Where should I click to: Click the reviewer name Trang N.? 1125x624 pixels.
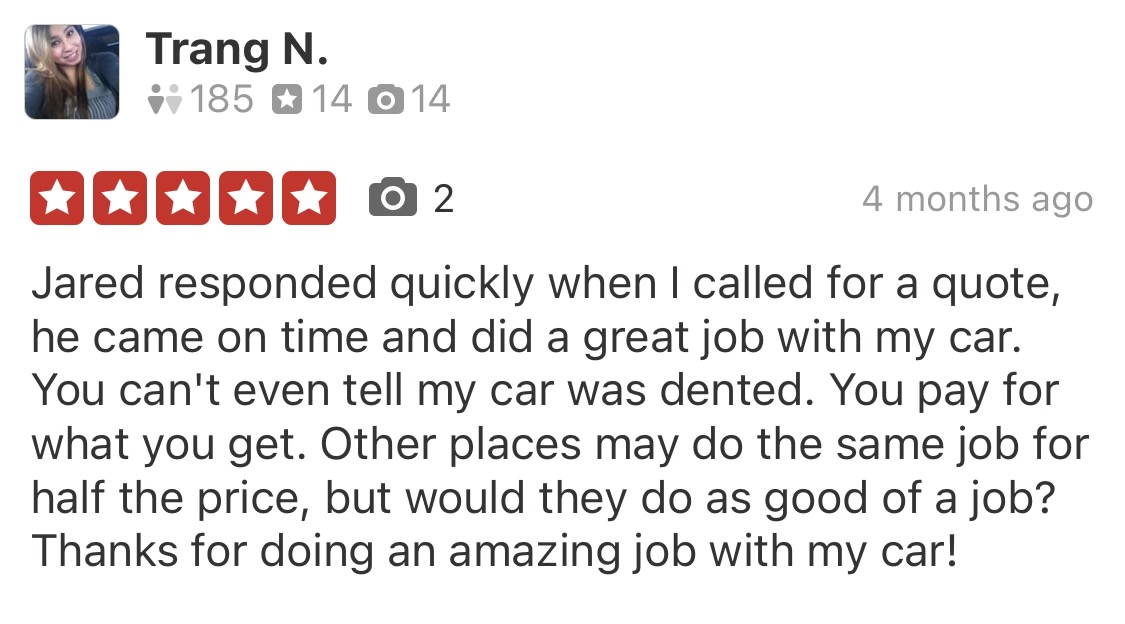pos(237,48)
